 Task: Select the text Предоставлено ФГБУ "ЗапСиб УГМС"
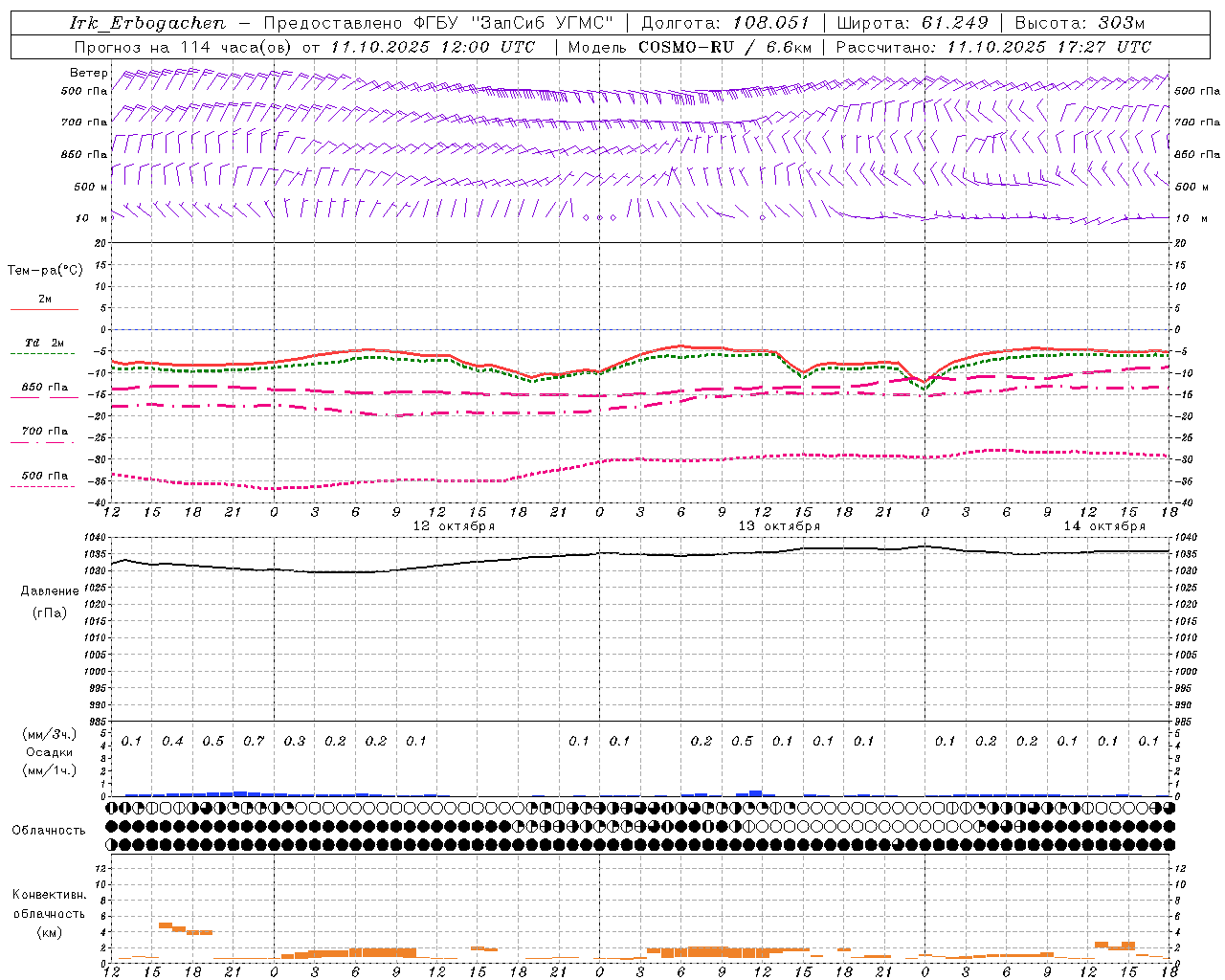pos(437,23)
